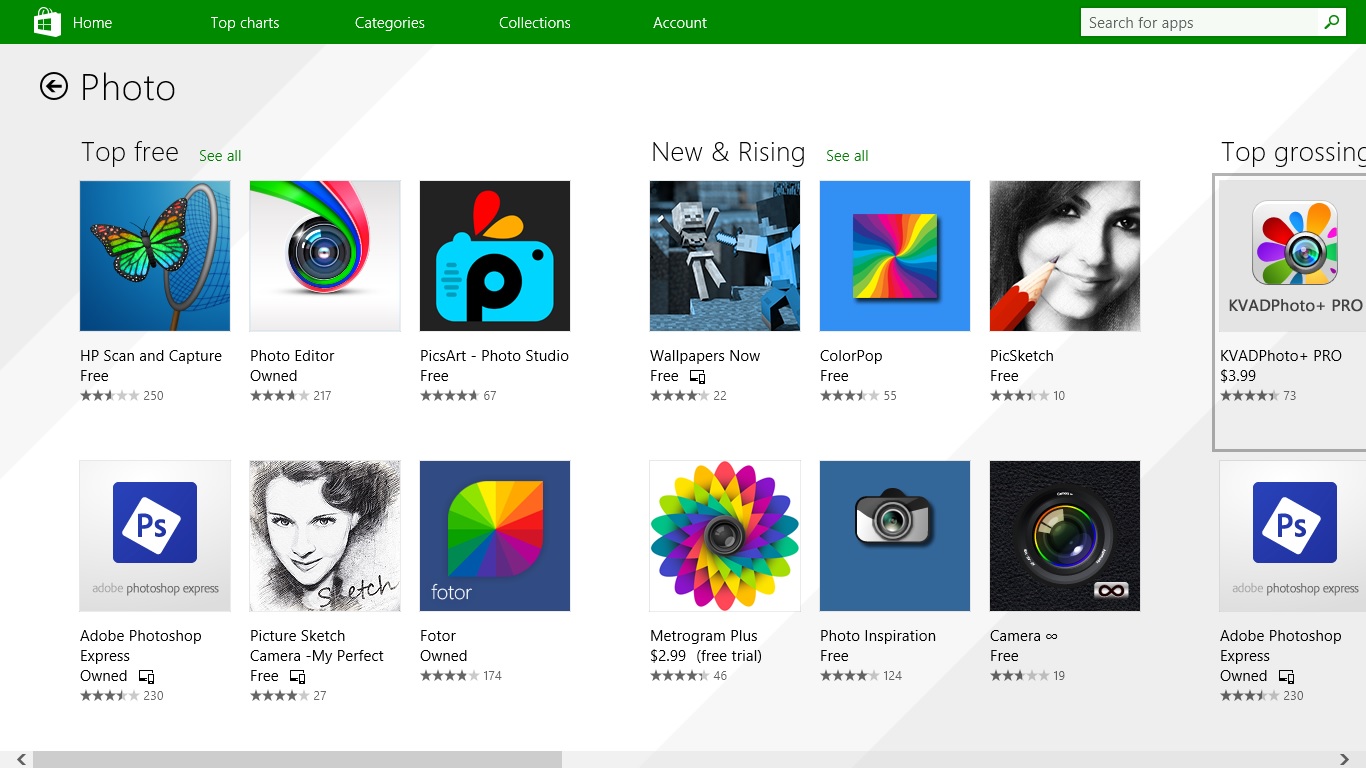Click the Photo Inspiration 124 ratings stars

(x=850, y=676)
